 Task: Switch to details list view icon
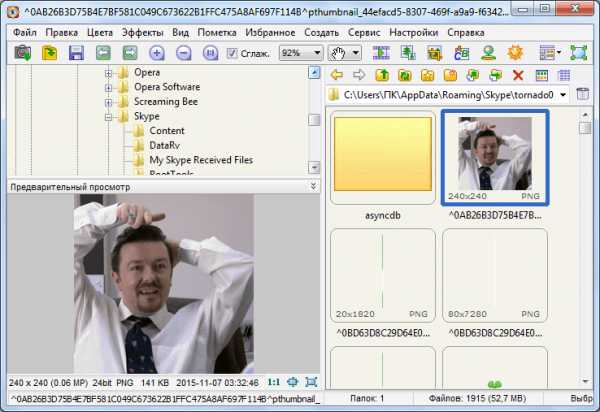point(564,75)
